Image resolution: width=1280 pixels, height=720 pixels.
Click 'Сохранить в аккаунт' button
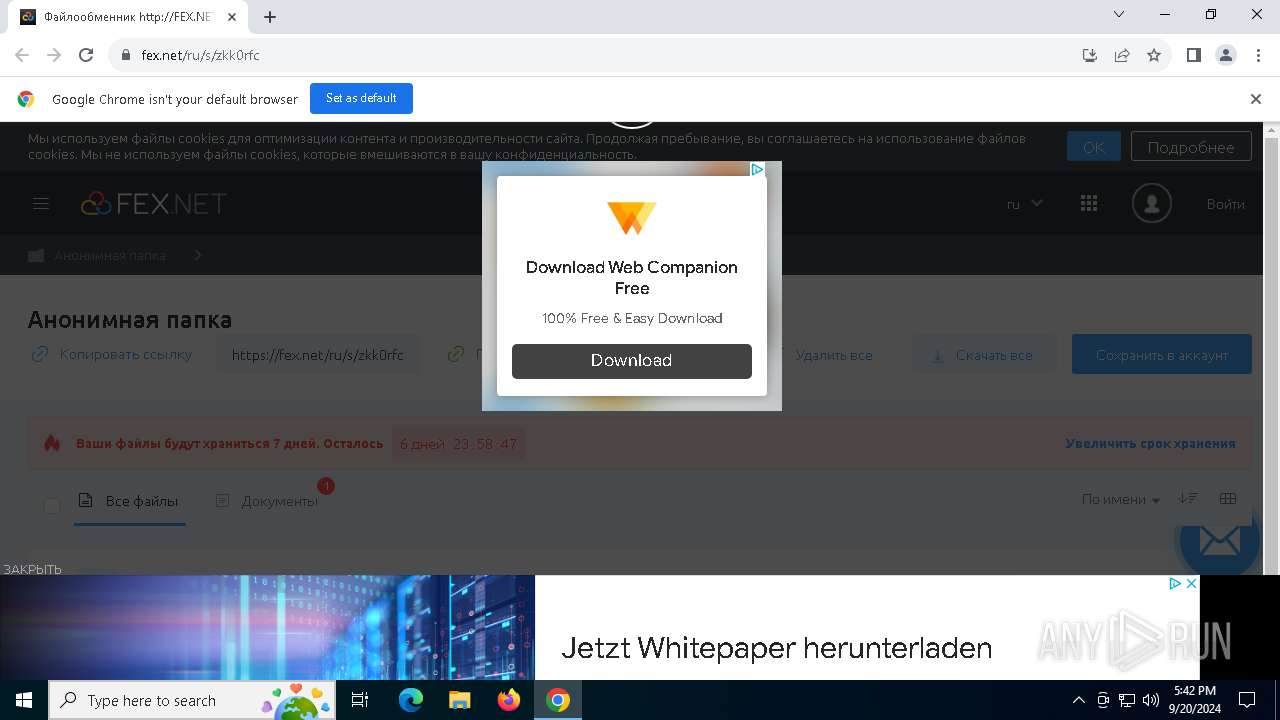[1162, 355]
